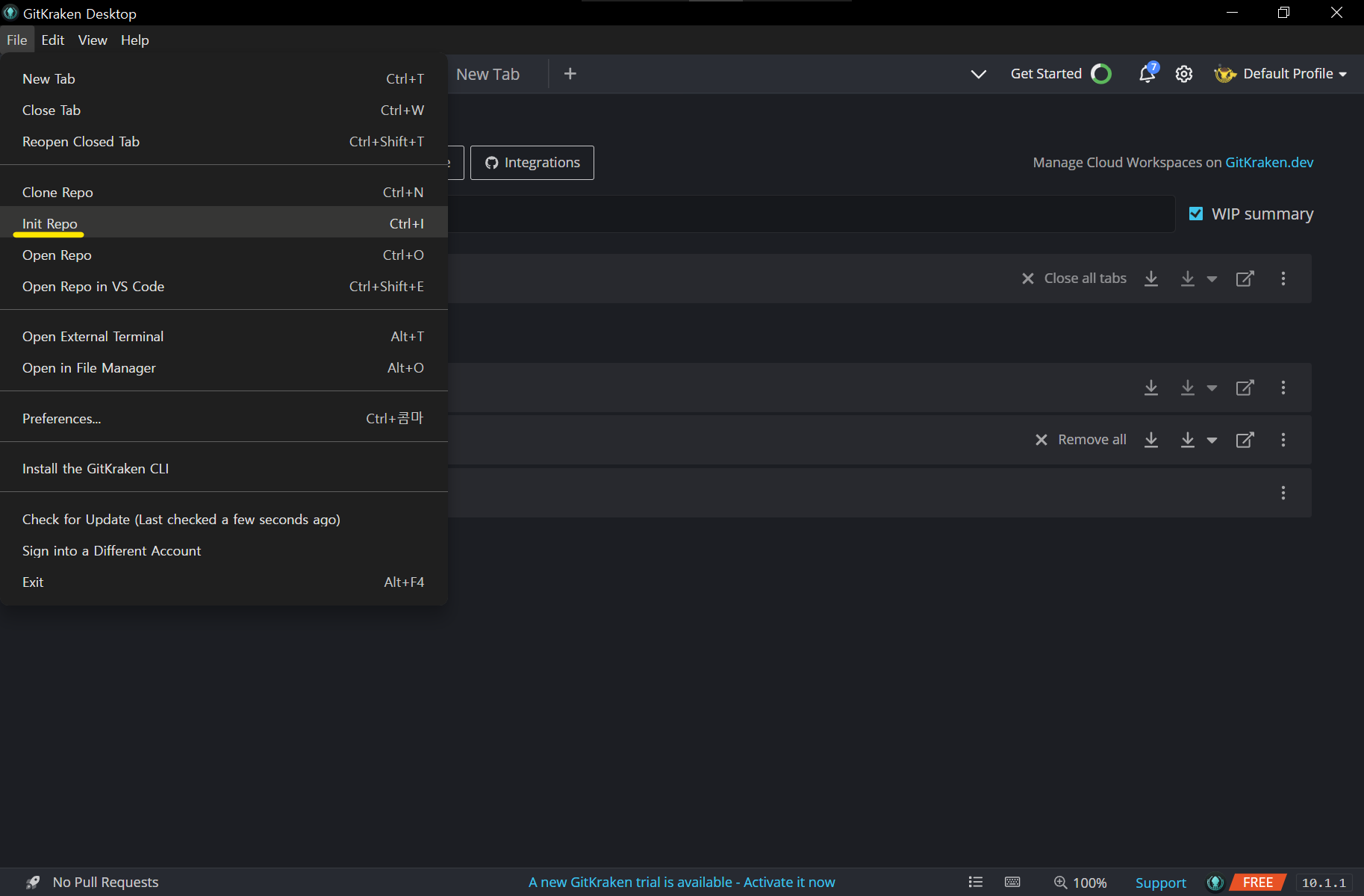Open external link icon in Remove all row

(1245, 440)
